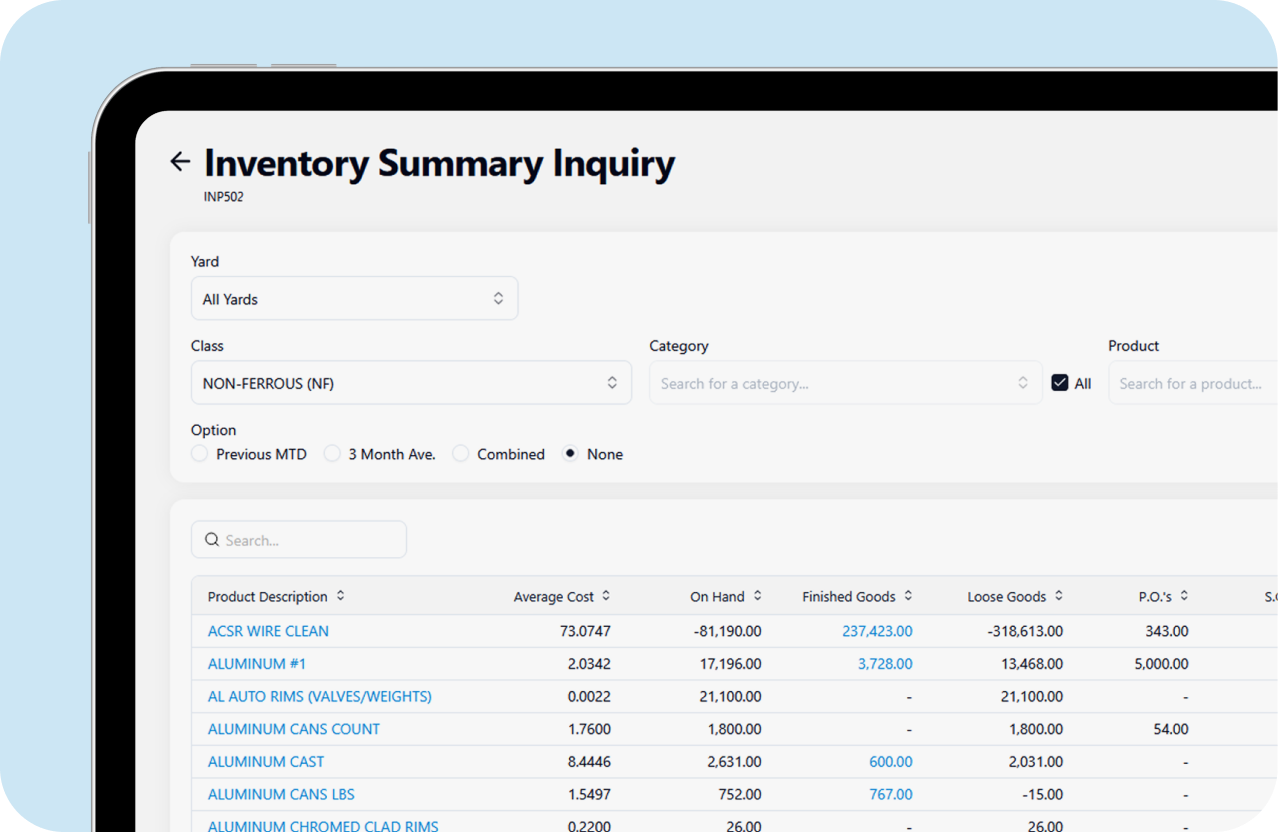Sort by Average Cost column arrows
Image resolution: width=1278 pixels, height=832 pixels.
(606, 596)
